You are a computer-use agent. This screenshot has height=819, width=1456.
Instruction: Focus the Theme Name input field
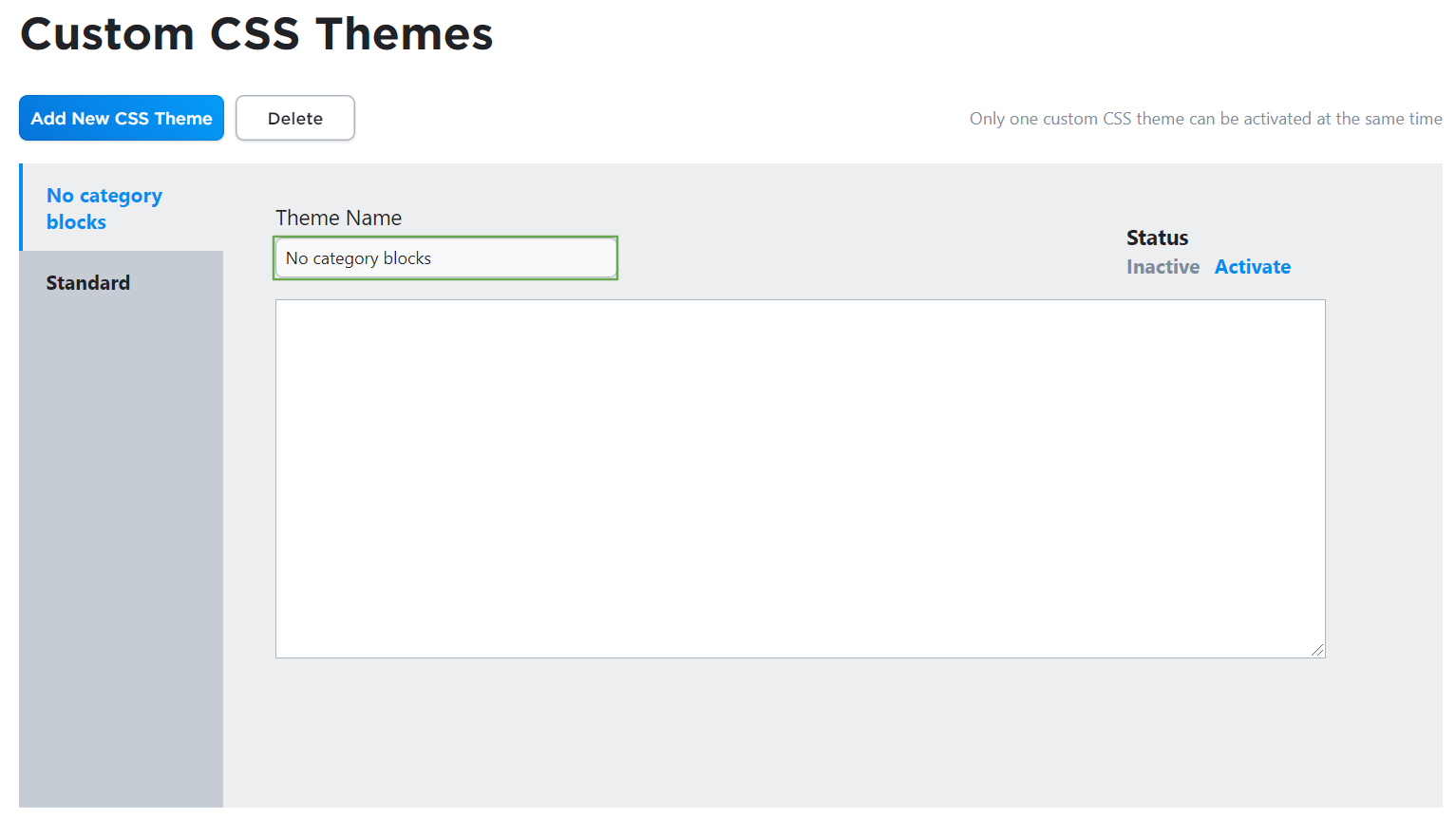pyautogui.click(x=445, y=257)
